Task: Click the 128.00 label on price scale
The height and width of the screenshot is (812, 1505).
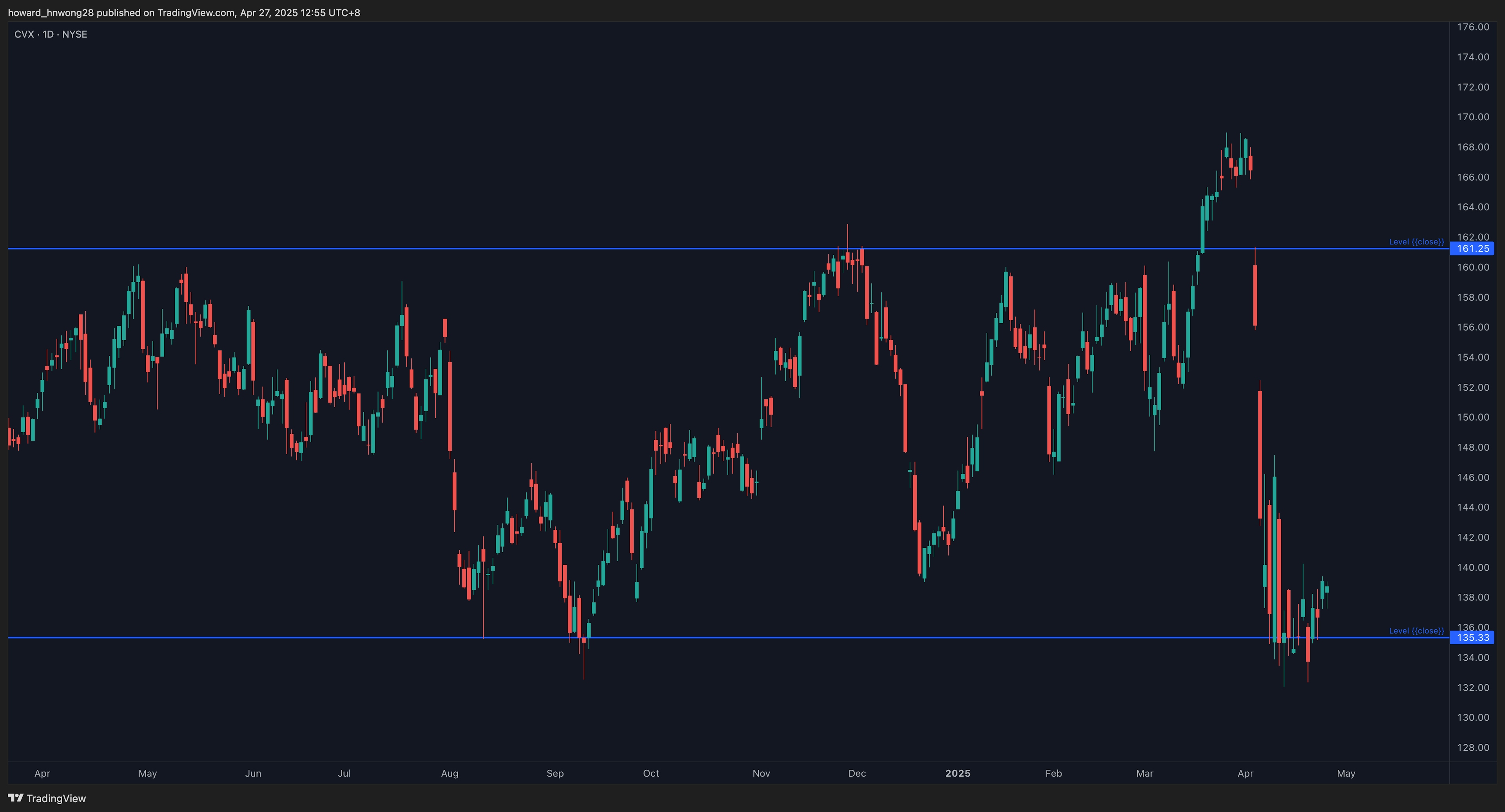Action: point(1473,747)
